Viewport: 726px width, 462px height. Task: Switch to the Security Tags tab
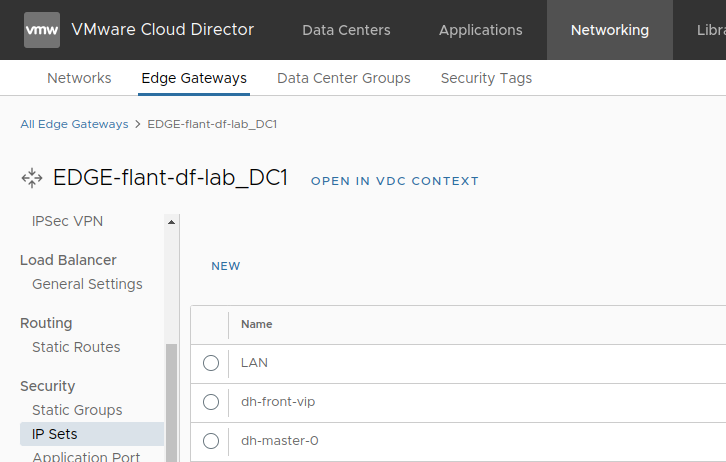(486, 78)
